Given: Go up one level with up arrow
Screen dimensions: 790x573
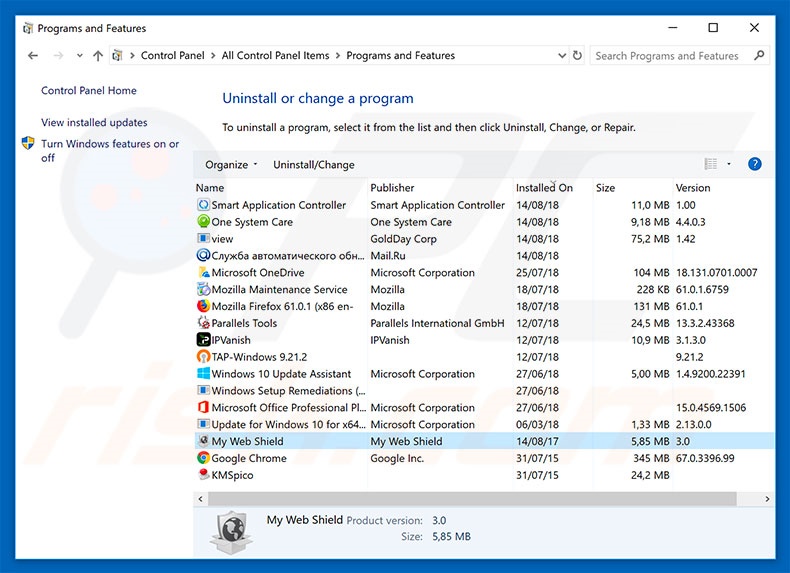Looking at the screenshot, I should [x=98, y=55].
